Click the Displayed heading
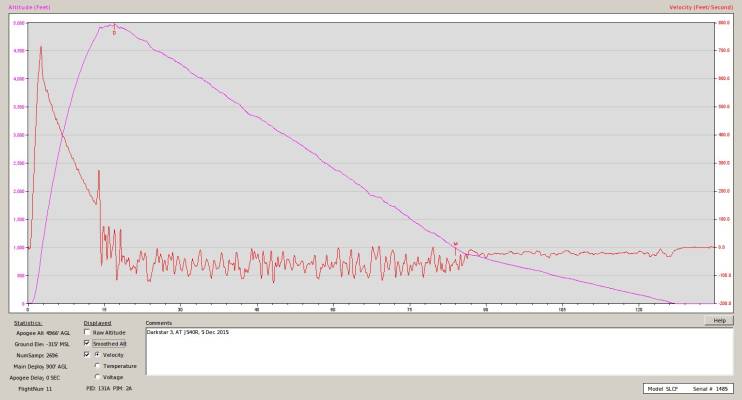The image size is (742, 400). 97,323
